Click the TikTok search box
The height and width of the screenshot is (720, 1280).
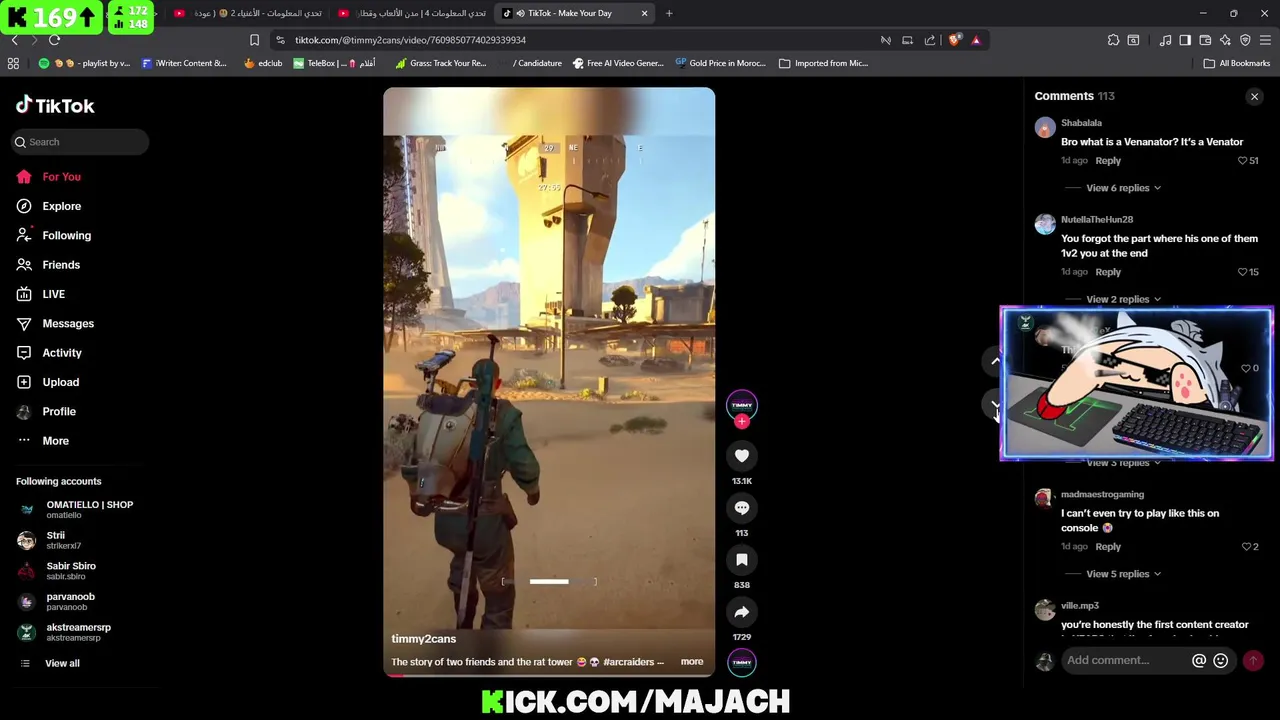coord(81,142)
